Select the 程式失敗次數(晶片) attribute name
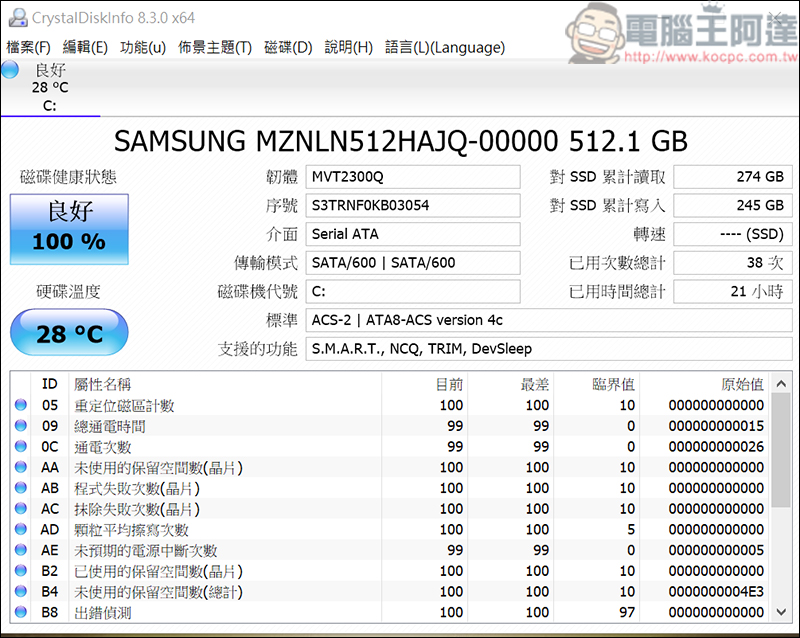This screenshot has height=638, width=800. (137, 488)
